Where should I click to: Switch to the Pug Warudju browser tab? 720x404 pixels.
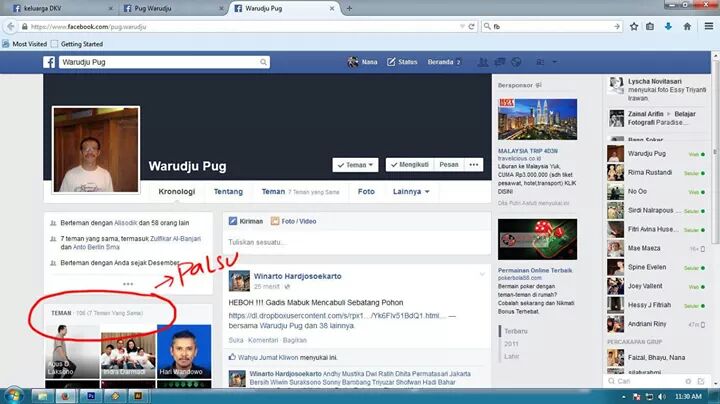[173, 8]
